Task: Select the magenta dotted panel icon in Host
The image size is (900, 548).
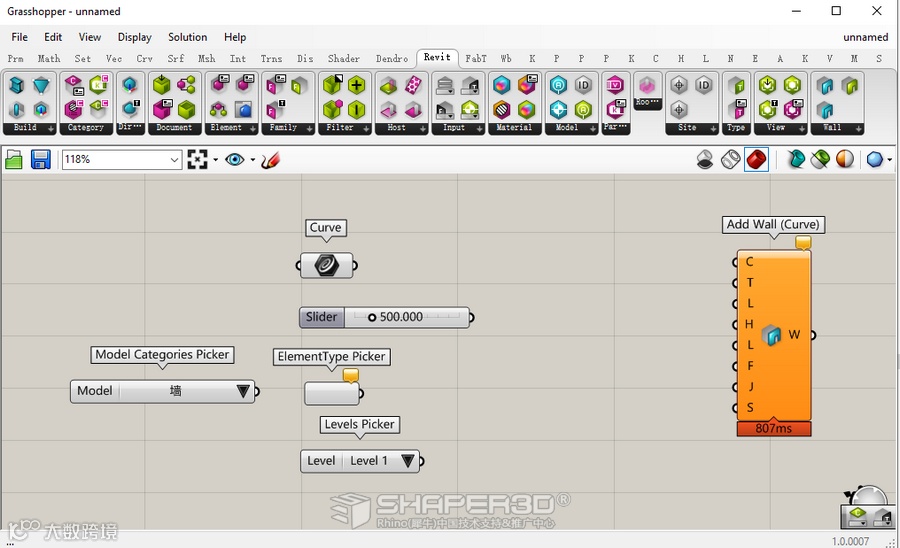Action: coord(413,85)
